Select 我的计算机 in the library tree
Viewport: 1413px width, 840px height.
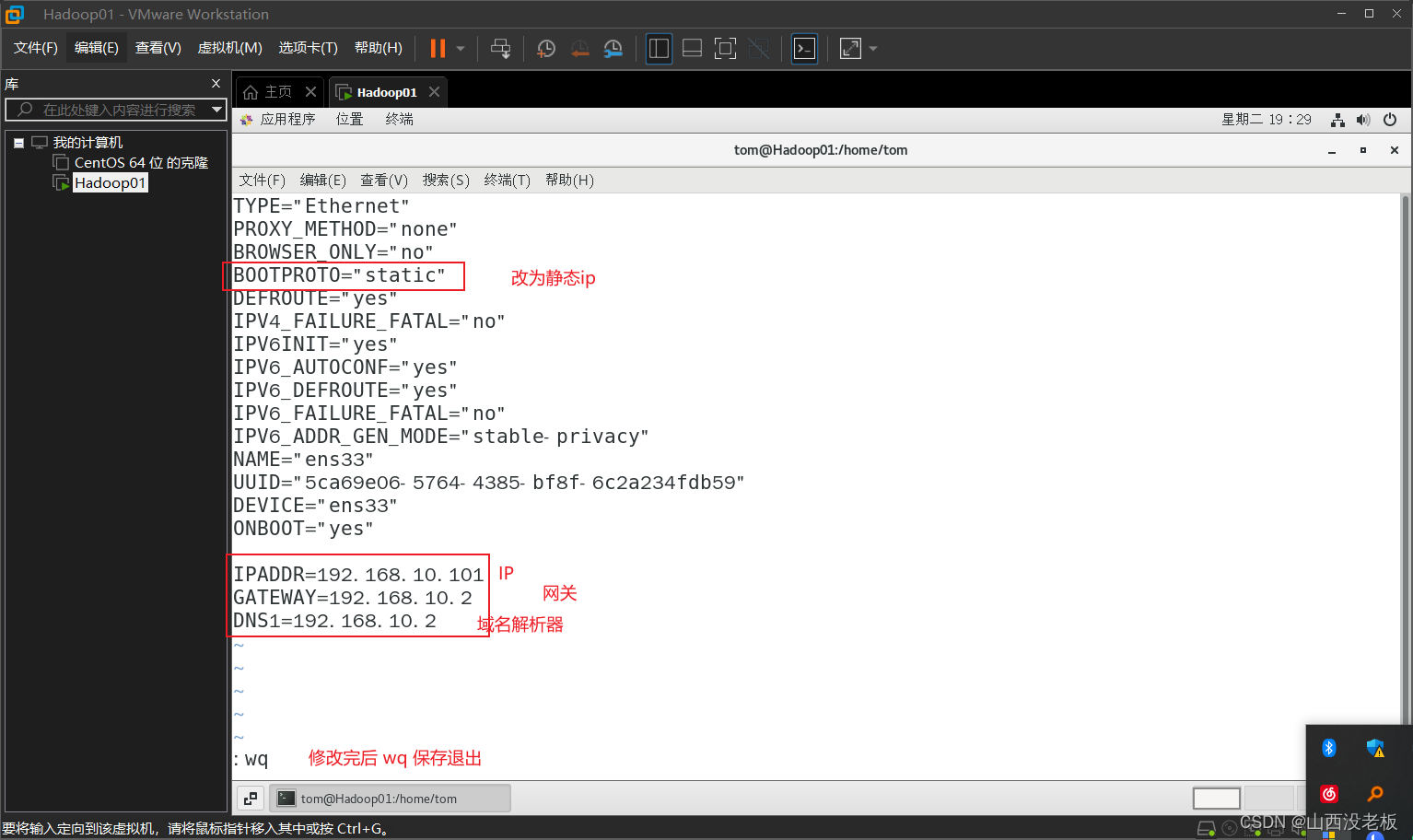tap(88, 143)
